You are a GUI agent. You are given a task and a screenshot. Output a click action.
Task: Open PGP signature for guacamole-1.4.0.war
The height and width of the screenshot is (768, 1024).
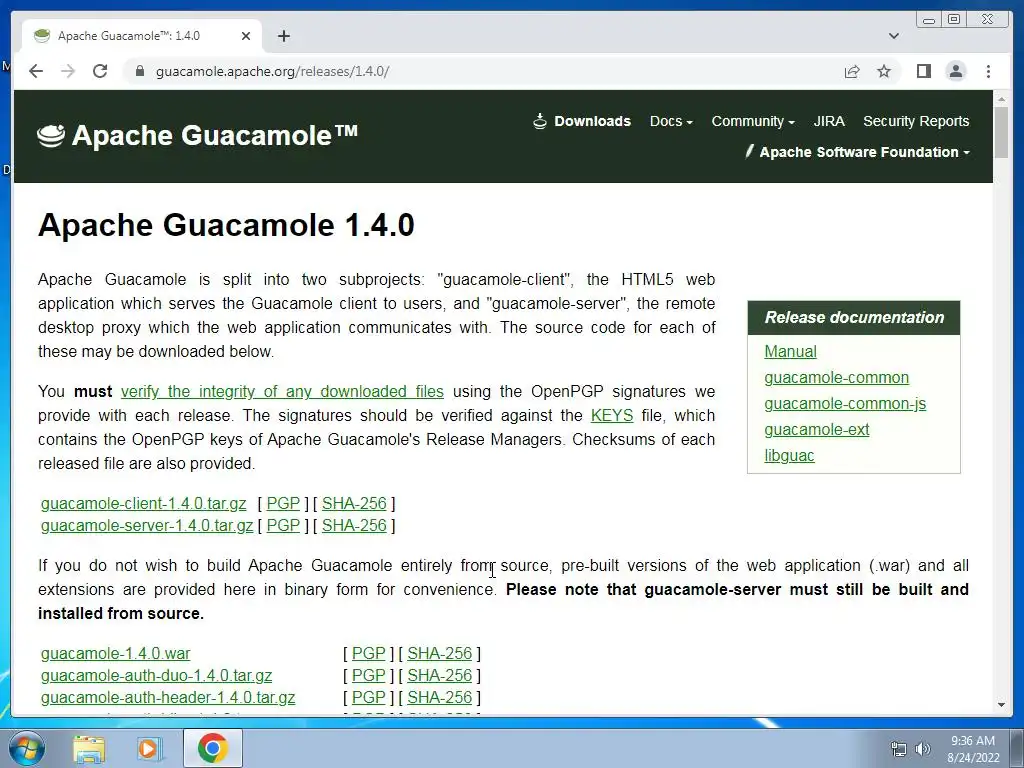368,654
